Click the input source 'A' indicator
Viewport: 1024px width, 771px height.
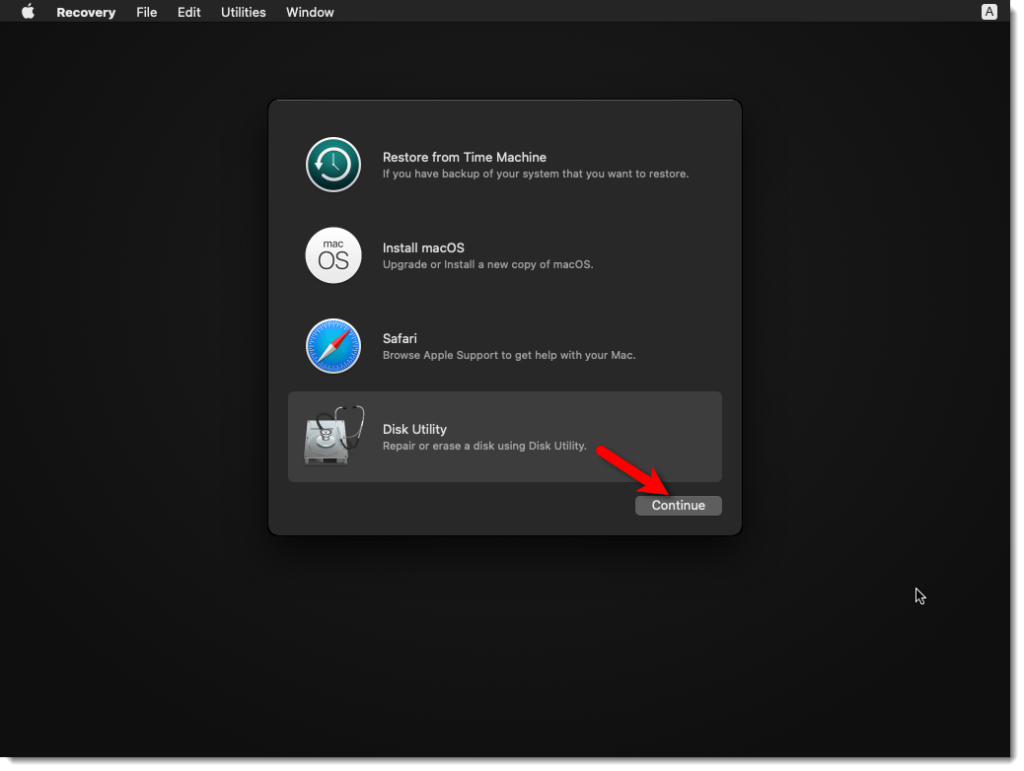point(989,12)
